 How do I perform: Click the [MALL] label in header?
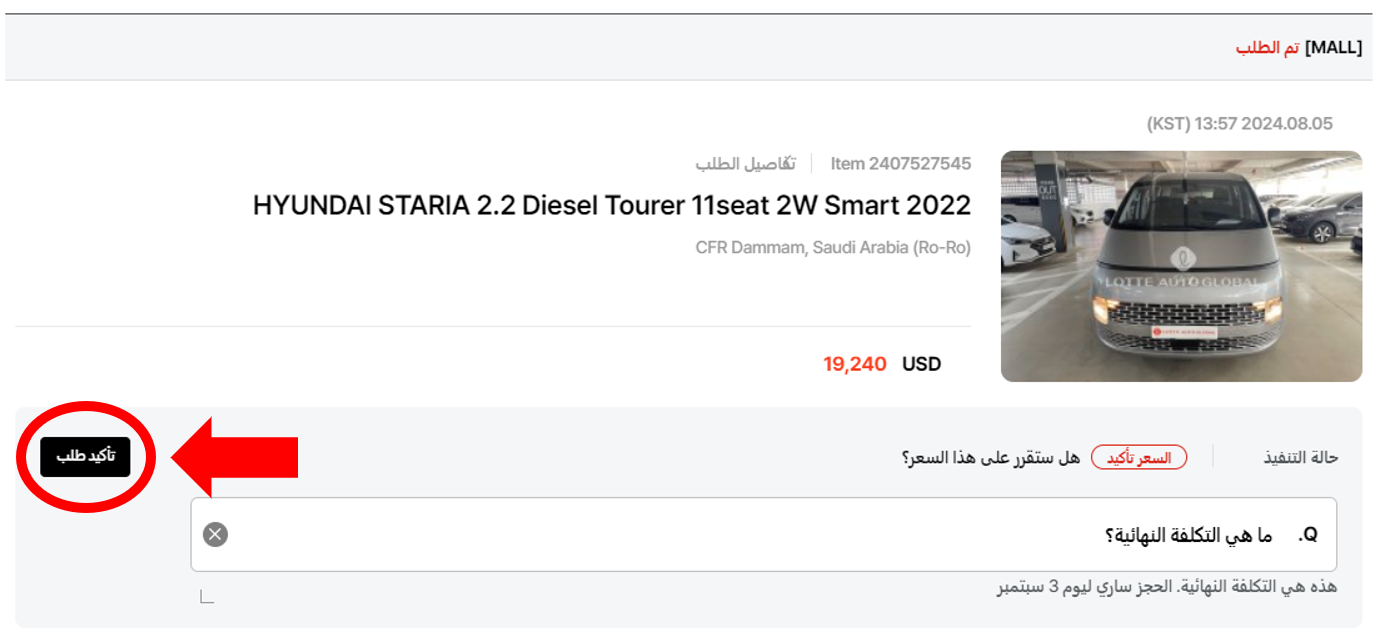pyautogui.click(x=1333, y=48)
